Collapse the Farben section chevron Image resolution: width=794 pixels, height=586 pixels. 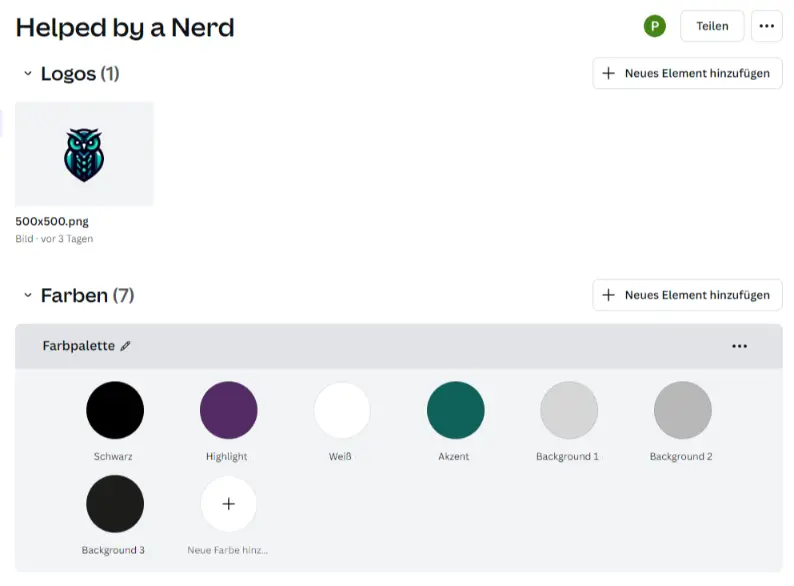(x=28, y=295)
